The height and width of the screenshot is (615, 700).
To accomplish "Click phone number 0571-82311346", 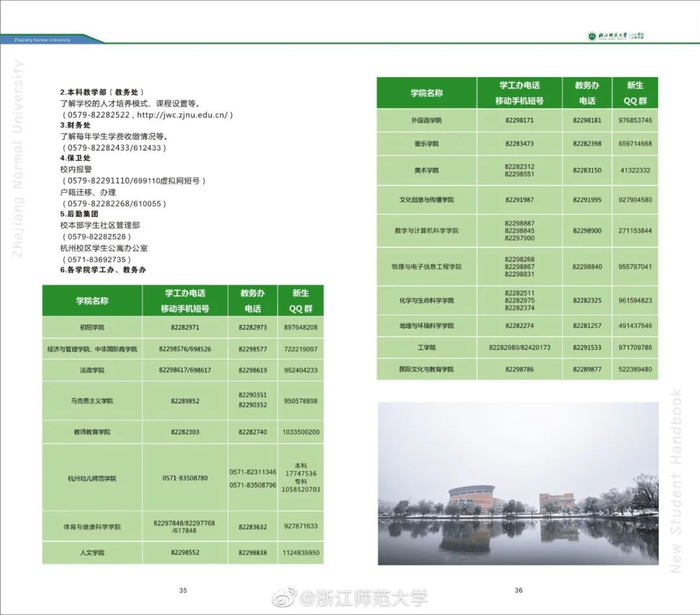I will tap(253, 472).
